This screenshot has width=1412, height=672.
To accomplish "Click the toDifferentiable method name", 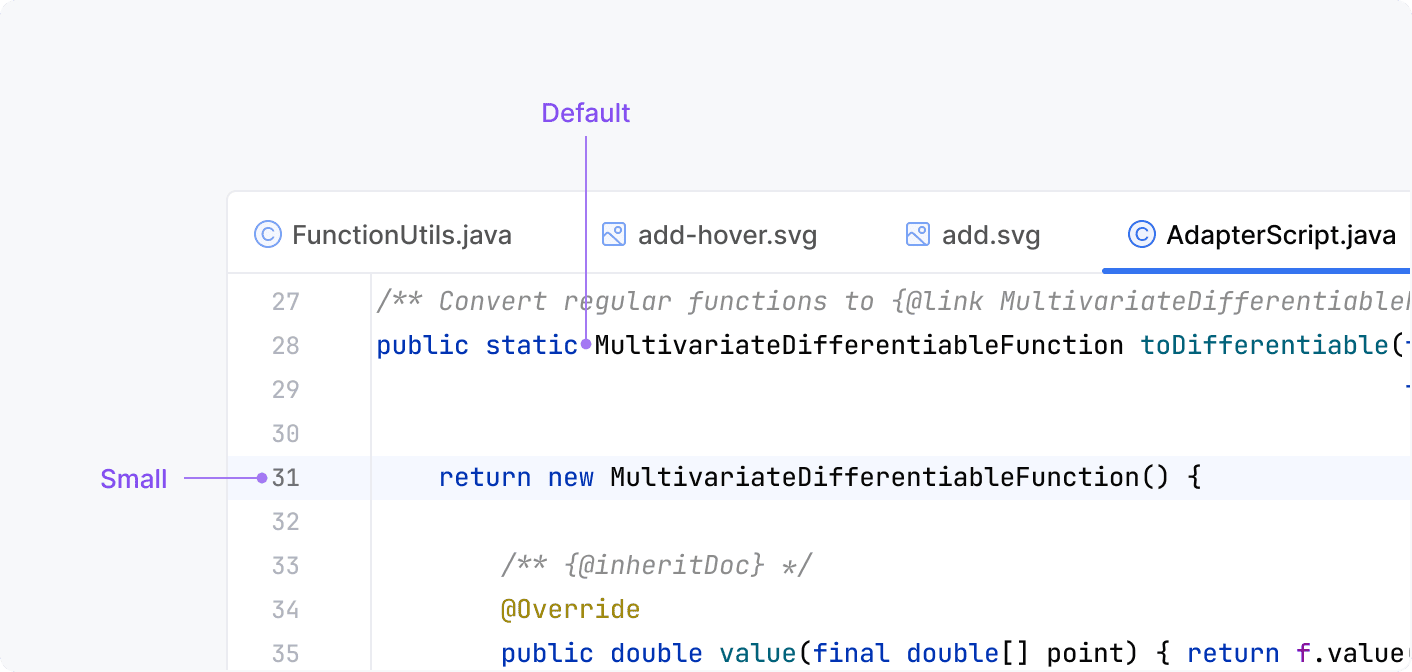I will [1264, 346].
